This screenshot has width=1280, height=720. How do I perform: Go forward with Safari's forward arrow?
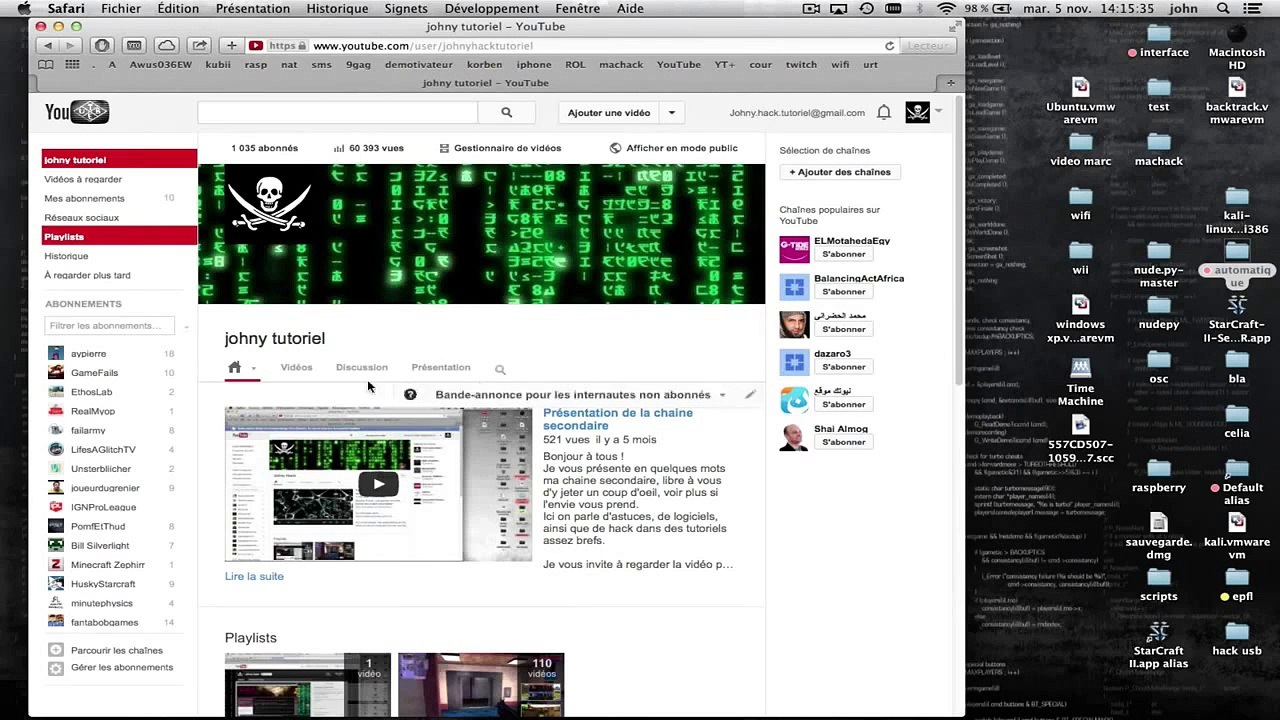tap(69, 46)
